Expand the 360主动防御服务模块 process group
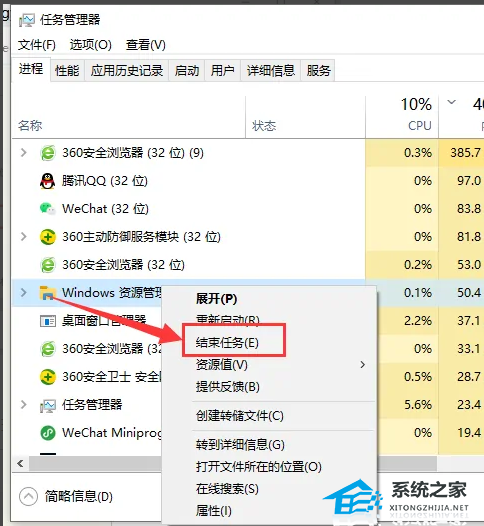The image size is (484, 526). (23, 236)
